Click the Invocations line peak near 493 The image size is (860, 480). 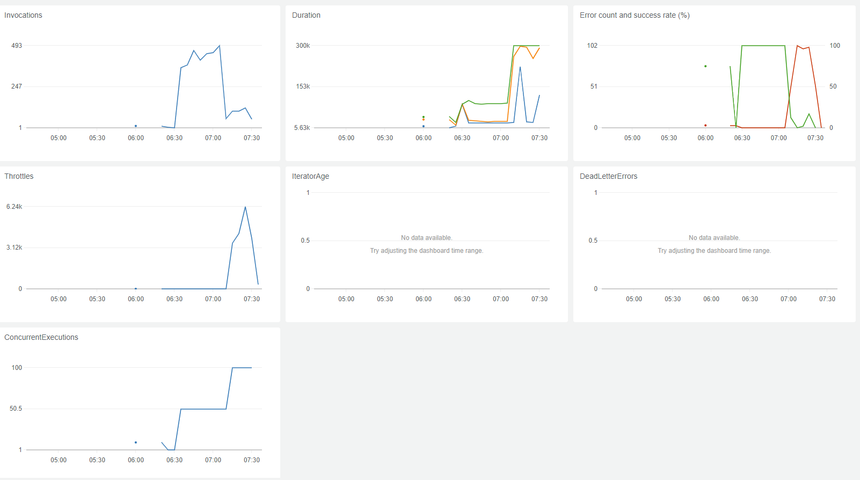click(x=219, y=46)
